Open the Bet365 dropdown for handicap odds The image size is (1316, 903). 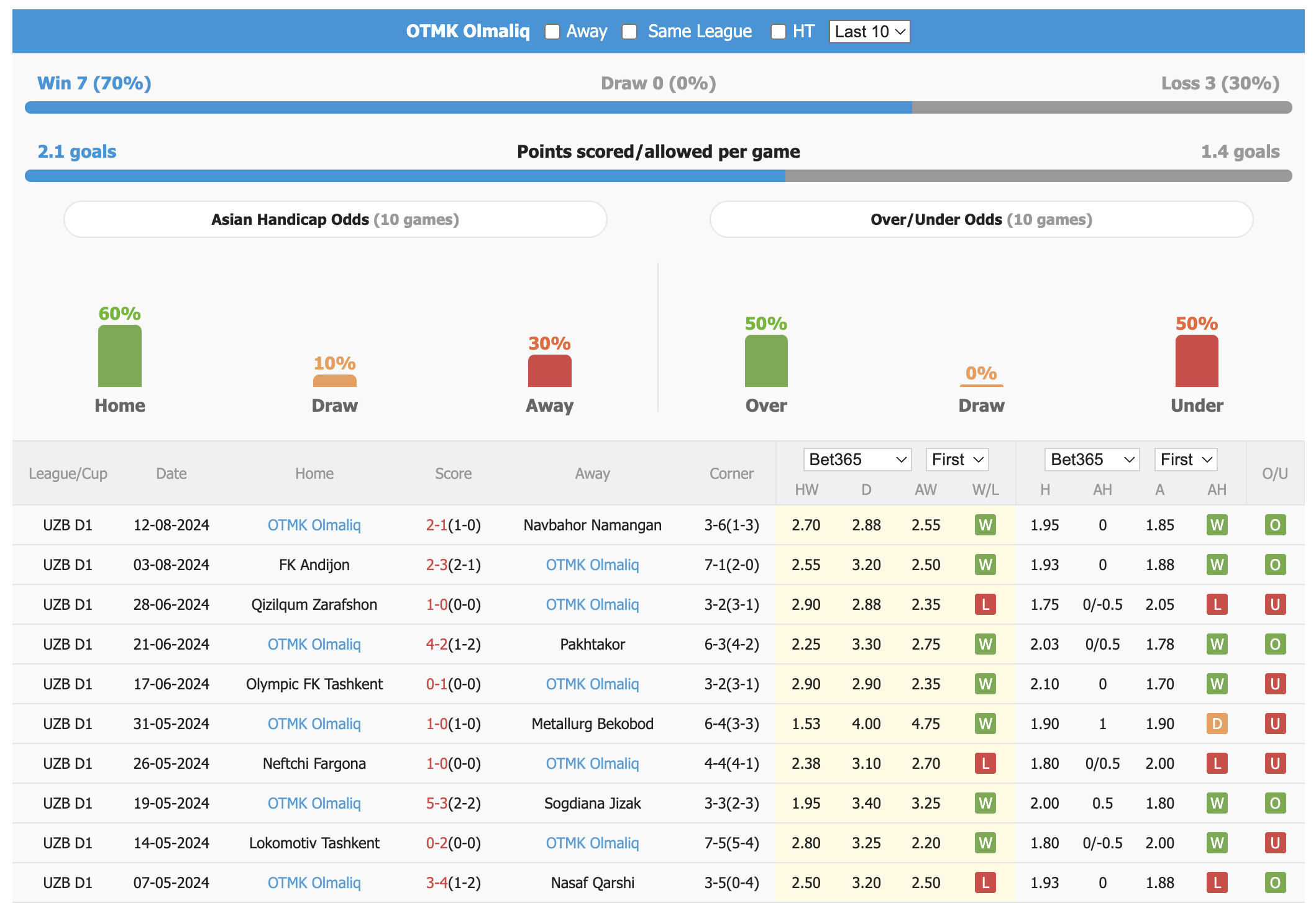(1092, 460)
